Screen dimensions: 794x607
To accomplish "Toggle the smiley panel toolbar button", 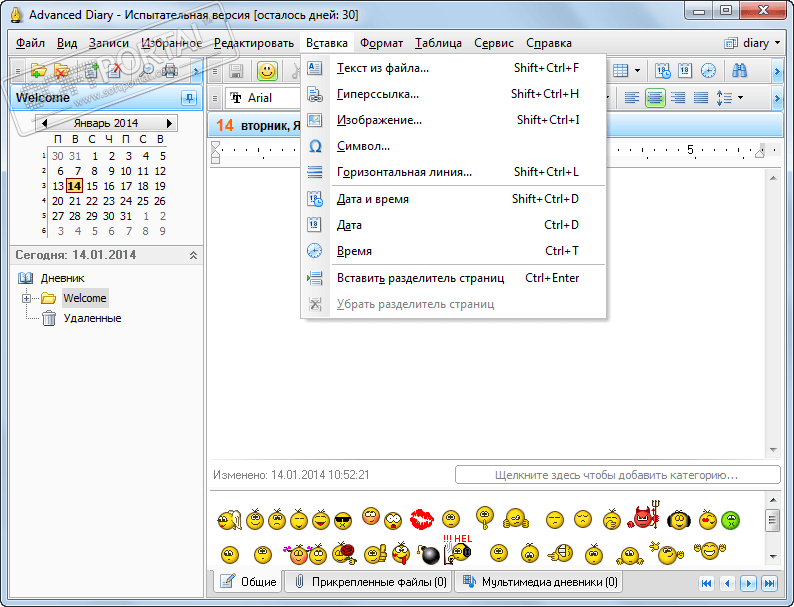I will [267, 71].
